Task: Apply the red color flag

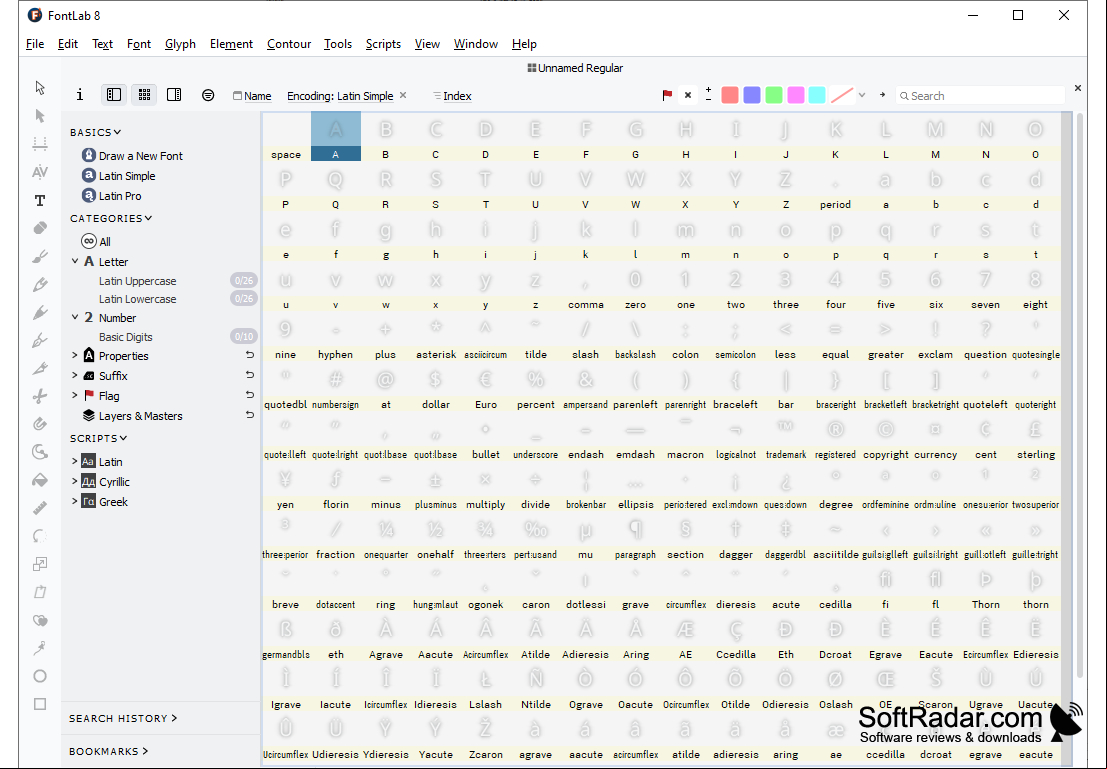Action: pos(730,95)
